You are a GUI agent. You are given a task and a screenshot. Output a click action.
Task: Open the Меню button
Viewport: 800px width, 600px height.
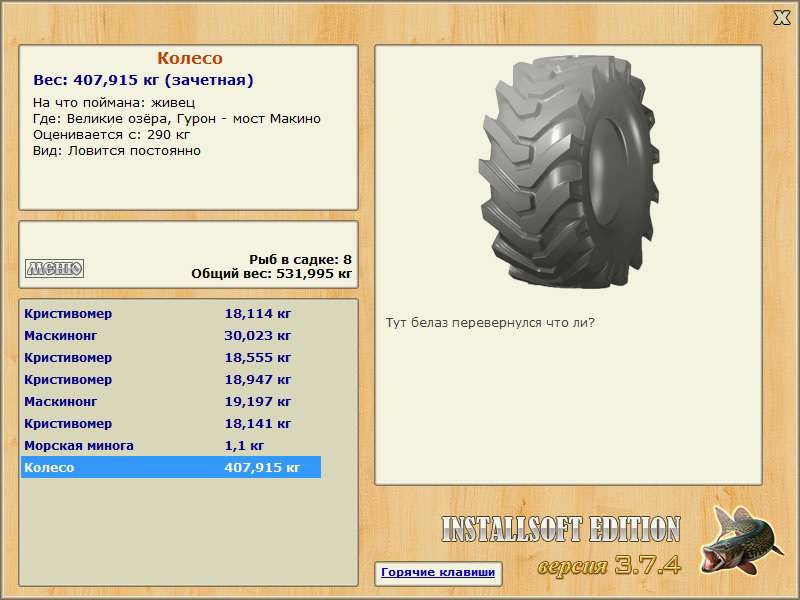(55, 268)
